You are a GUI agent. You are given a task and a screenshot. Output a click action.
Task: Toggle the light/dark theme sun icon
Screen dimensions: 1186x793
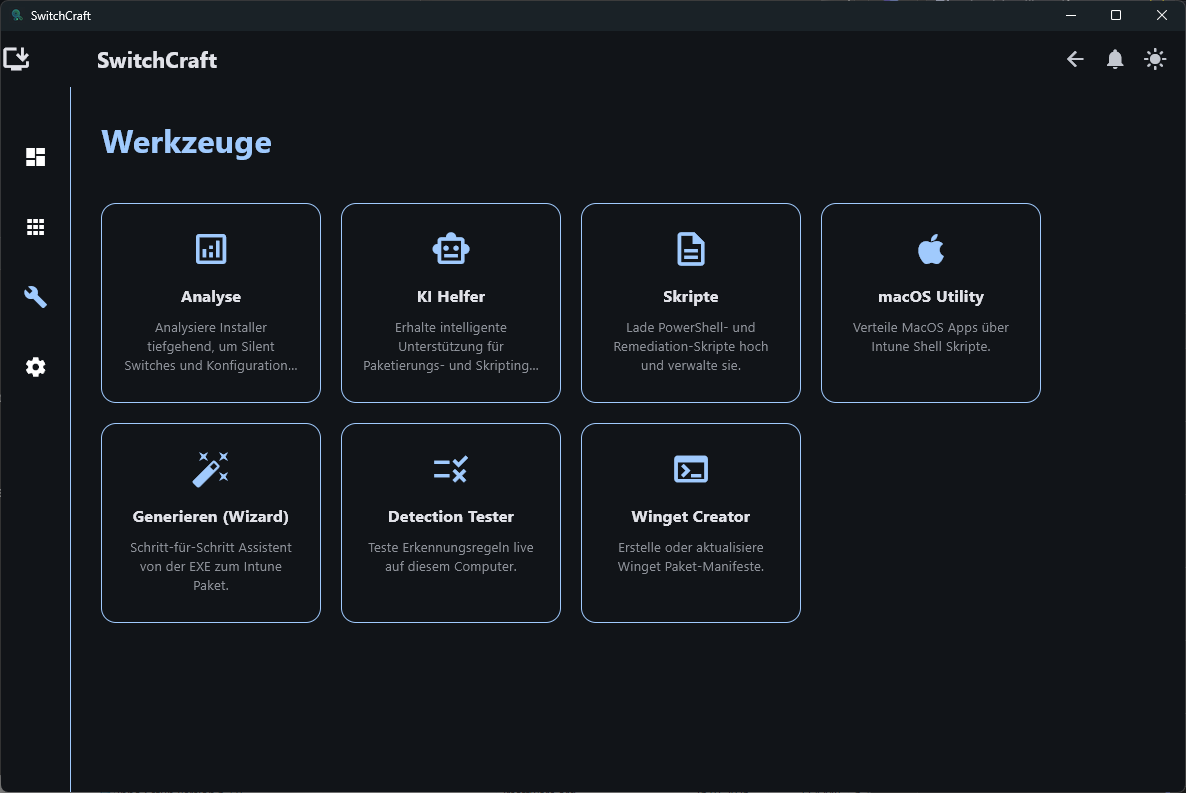[1155, 59]
